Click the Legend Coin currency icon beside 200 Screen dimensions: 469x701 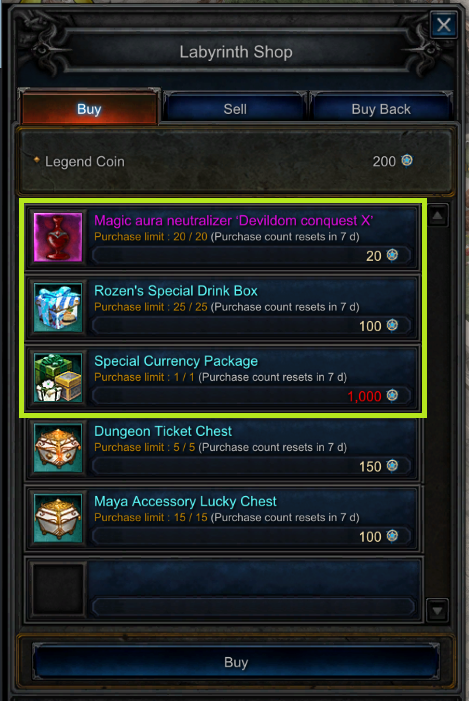tap(407, 160)
